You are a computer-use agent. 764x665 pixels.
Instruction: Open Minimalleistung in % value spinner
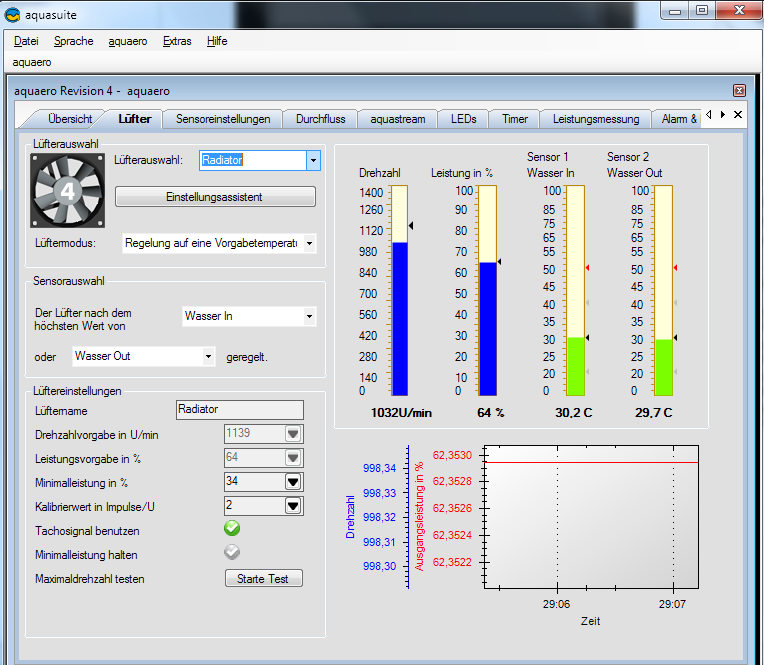[293, 482]
